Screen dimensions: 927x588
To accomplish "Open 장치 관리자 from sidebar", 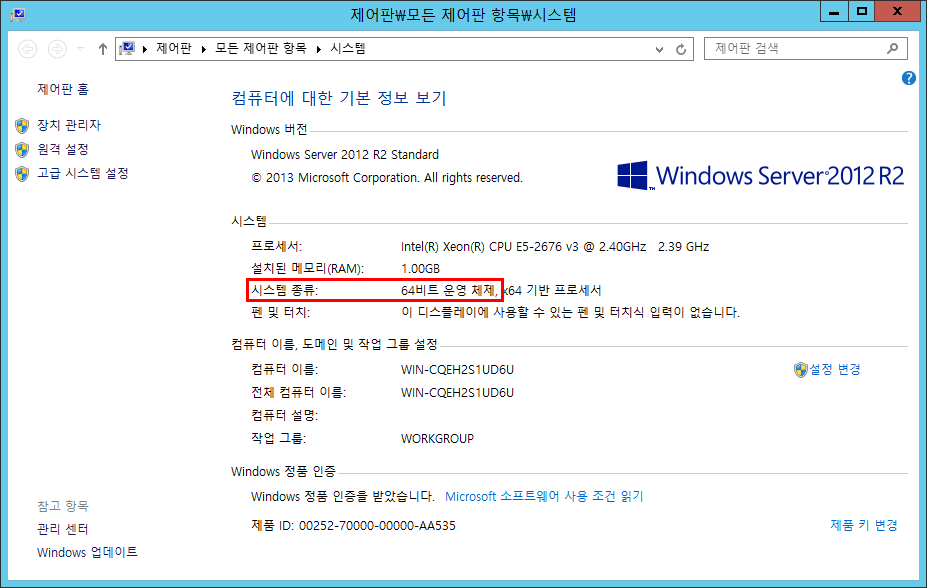I will (x=69, y=125).
